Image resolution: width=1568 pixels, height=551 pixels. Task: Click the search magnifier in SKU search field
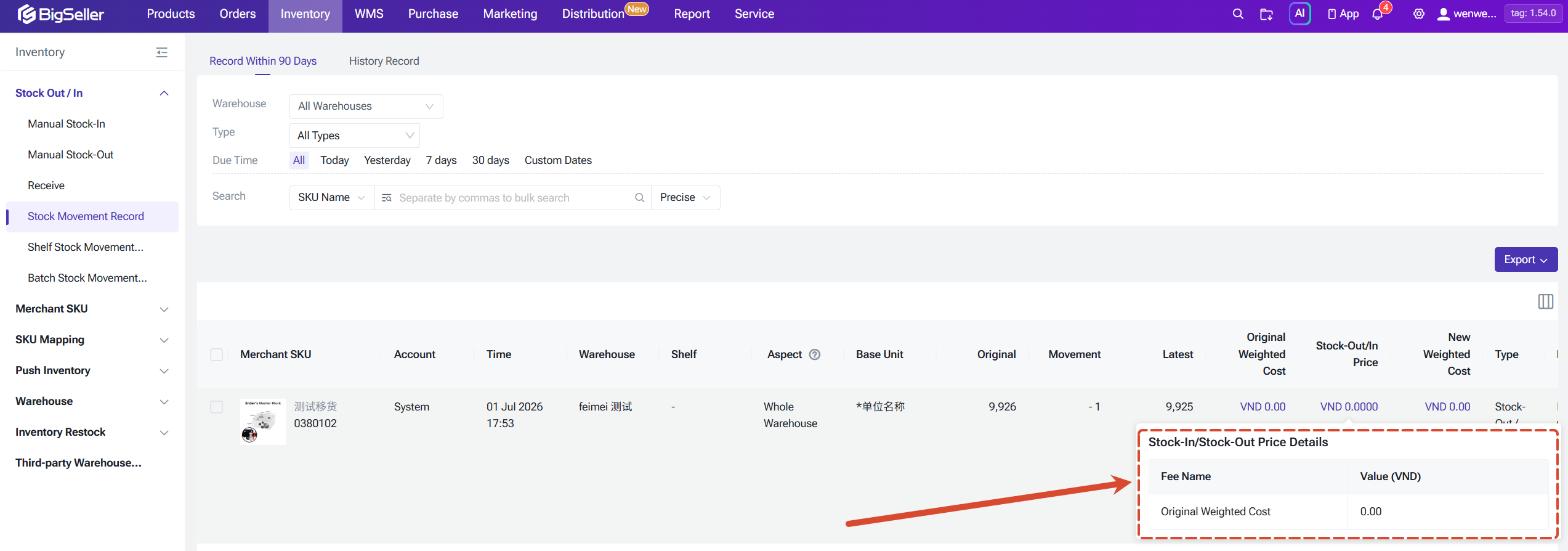pos(639,198)
